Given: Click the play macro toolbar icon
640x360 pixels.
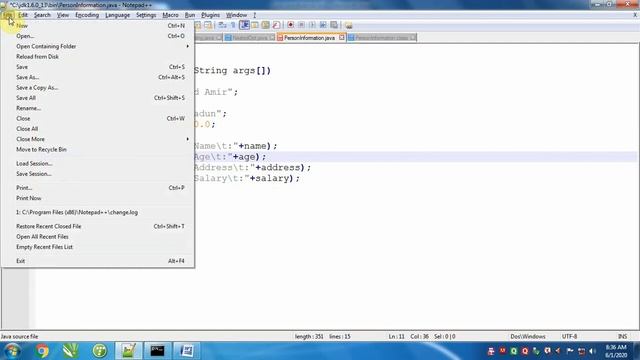Looking at the screenshot, I should click(x=312, y=25).
